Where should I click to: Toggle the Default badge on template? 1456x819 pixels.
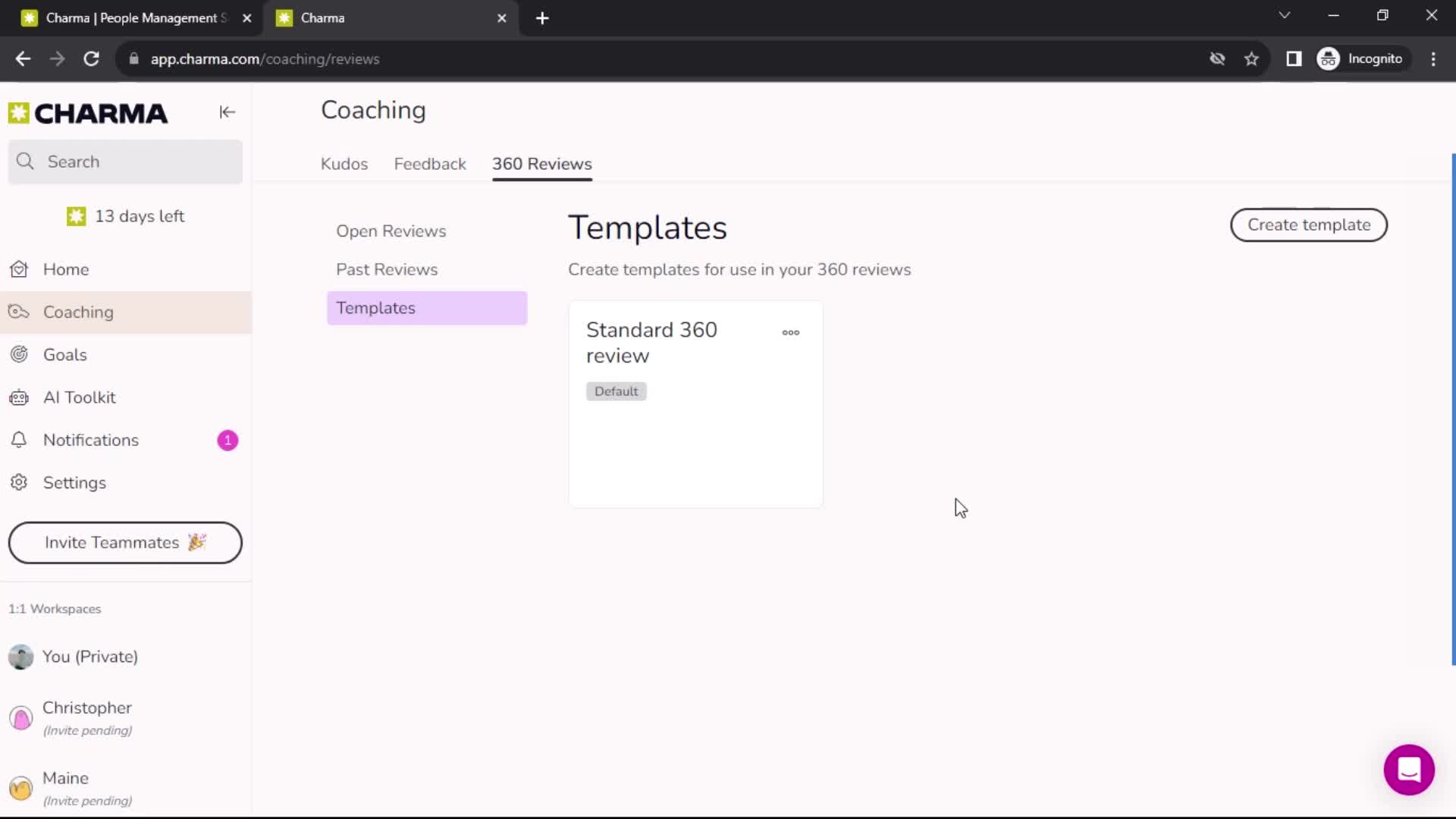[616, 391]
